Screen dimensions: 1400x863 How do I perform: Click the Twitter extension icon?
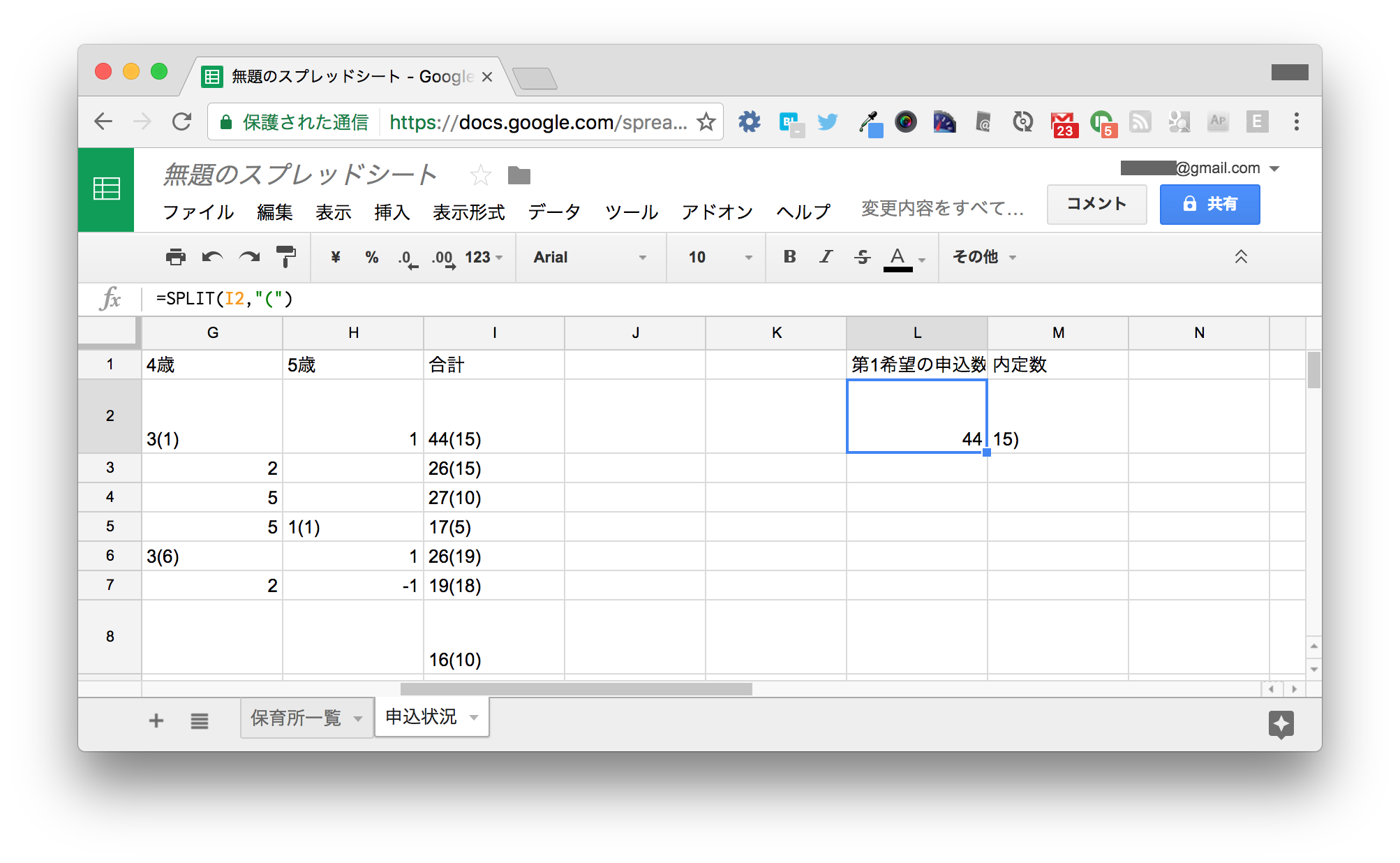(828, 122)
